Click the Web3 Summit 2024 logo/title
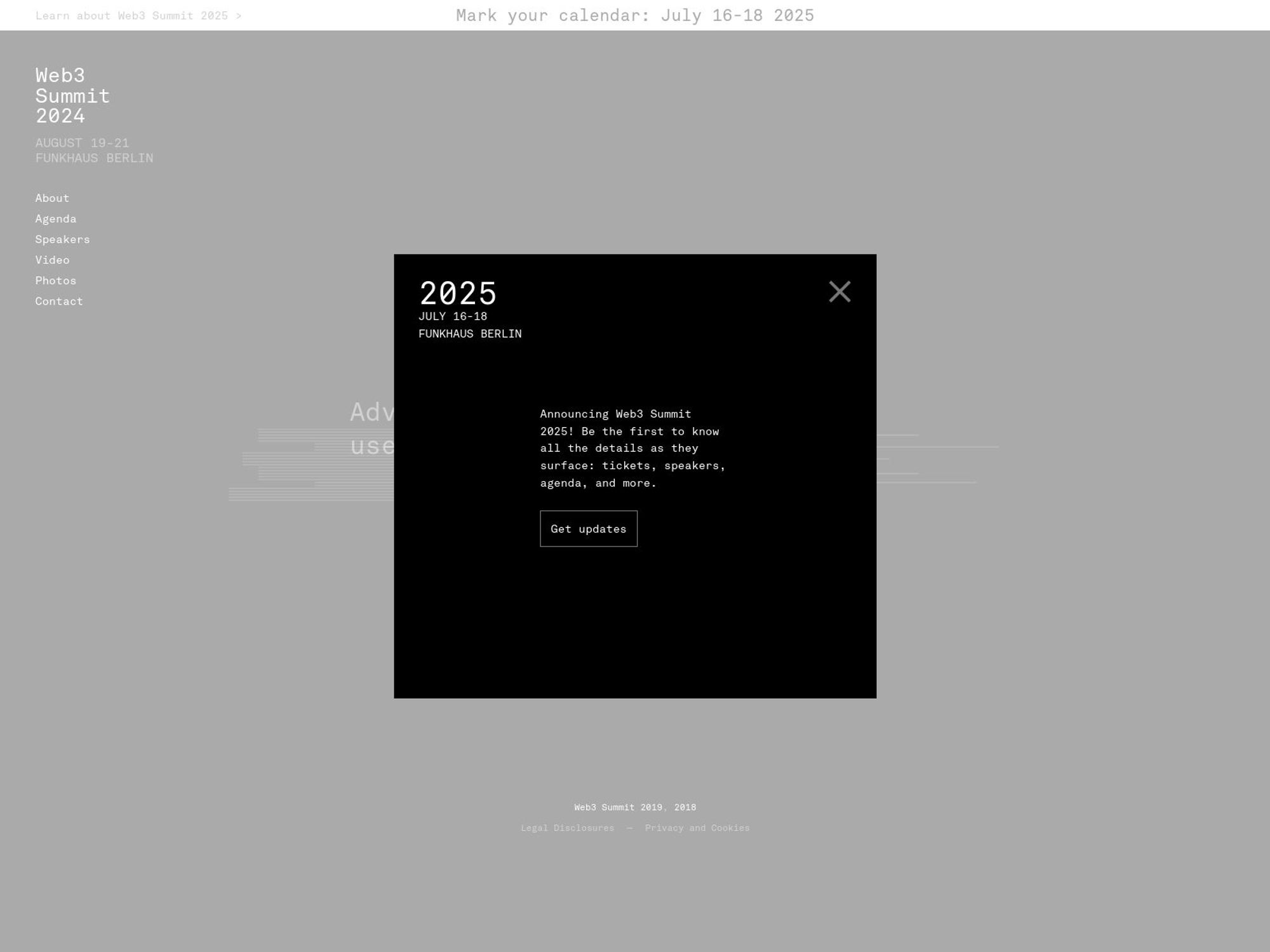 72,95
